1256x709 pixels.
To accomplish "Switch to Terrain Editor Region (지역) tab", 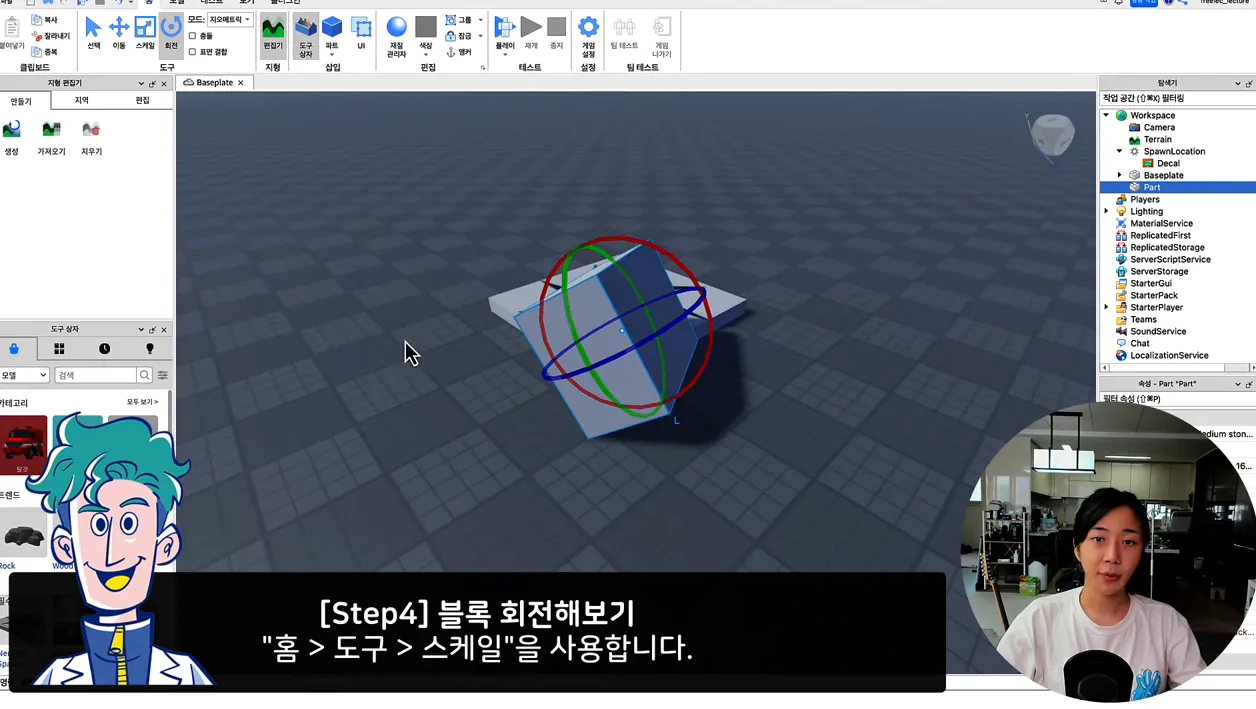I will point(82,101).
